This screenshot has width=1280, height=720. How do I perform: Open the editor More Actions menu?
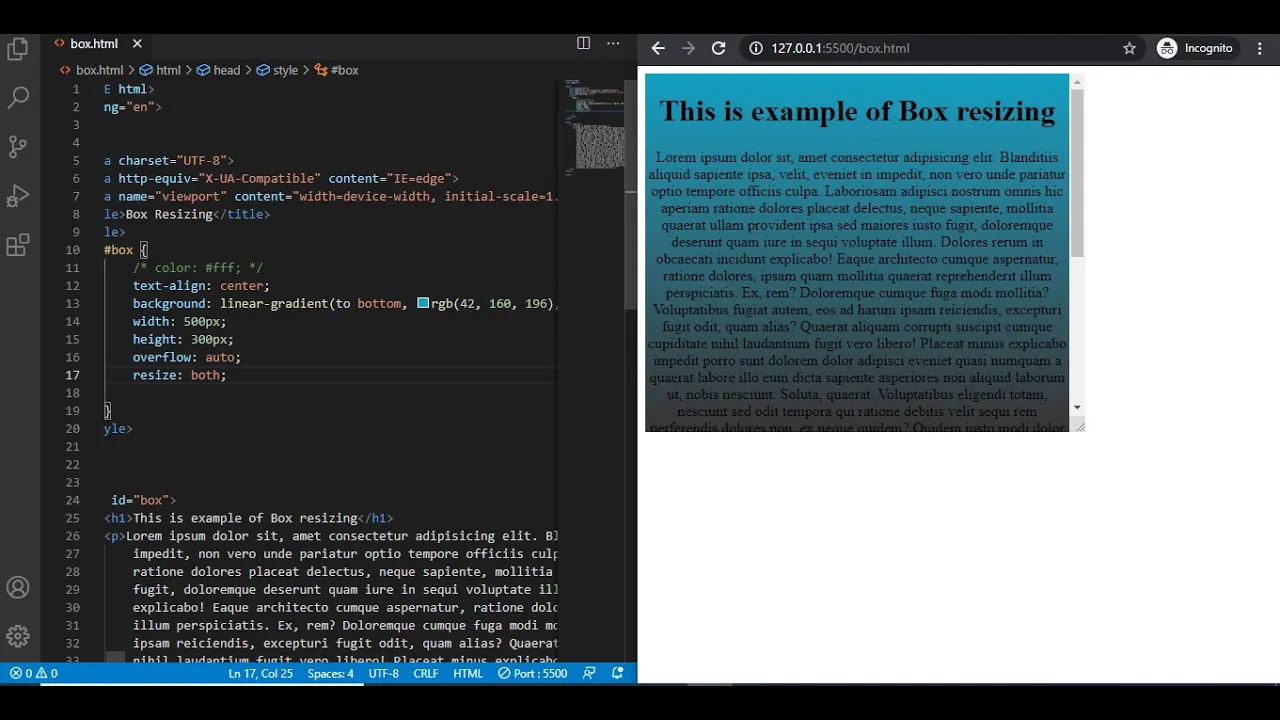click(613, 43)
